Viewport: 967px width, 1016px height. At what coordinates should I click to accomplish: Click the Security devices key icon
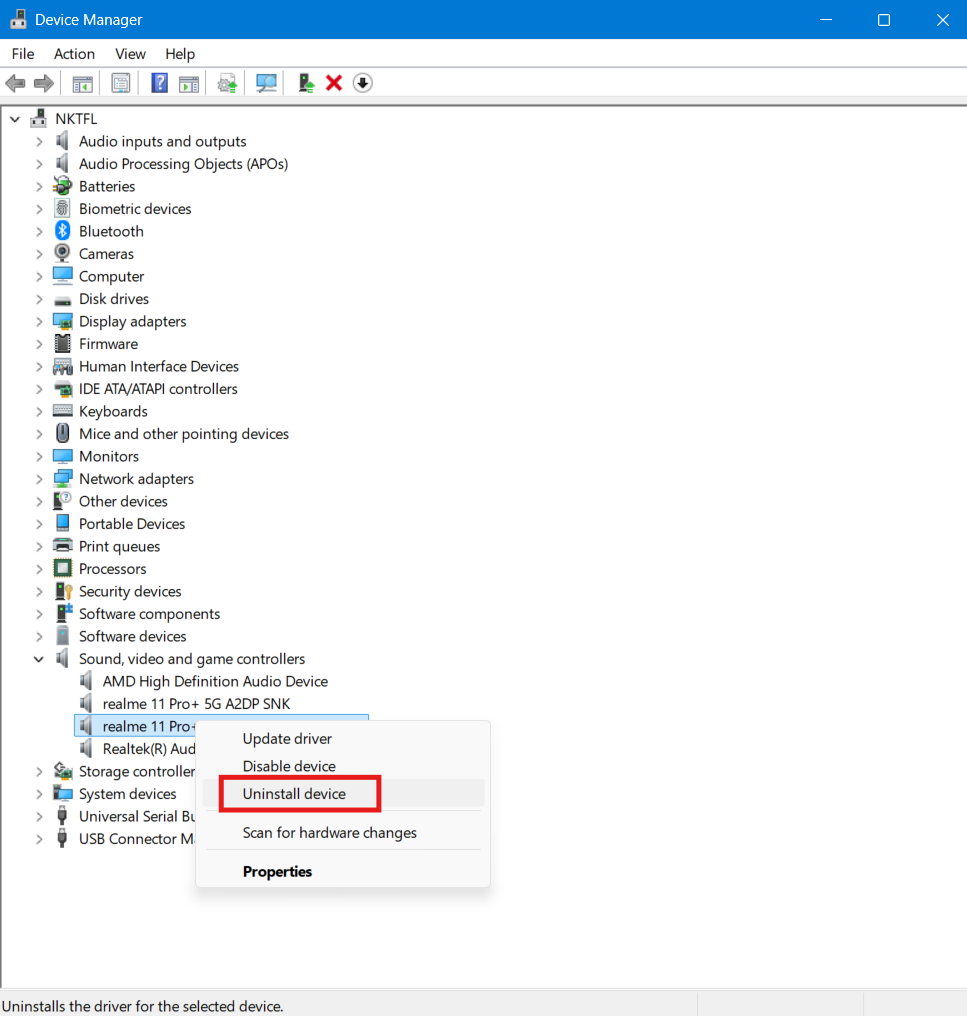pos(63,591)
